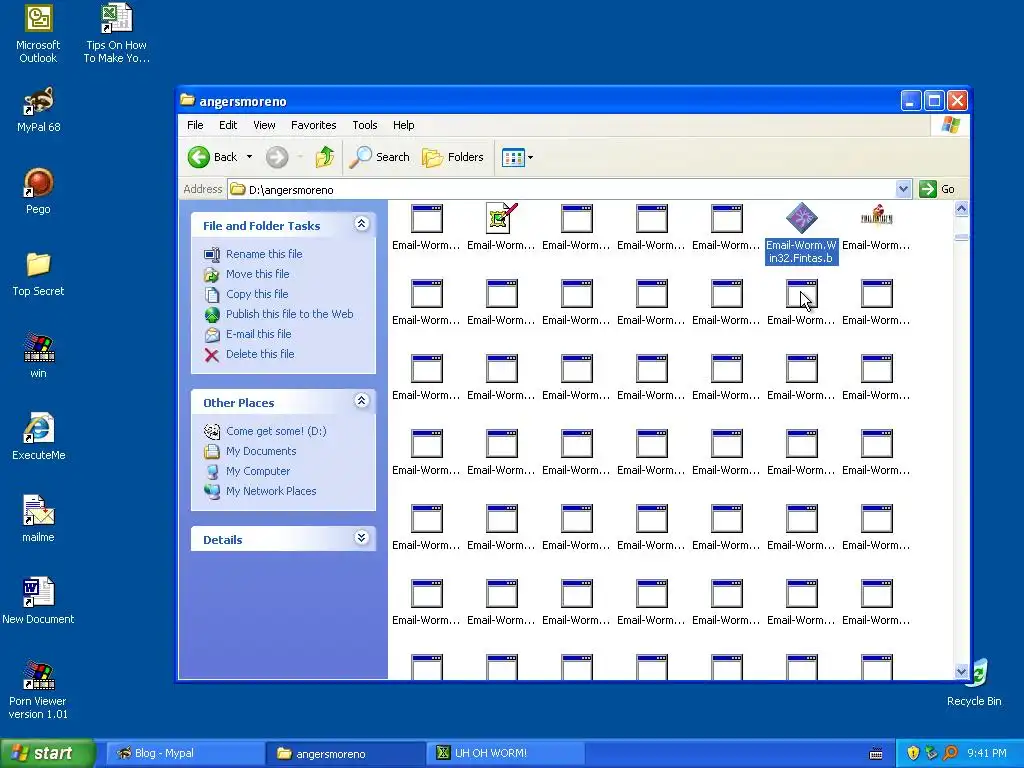Open the Tools menu
This screenshot has width=1024, height=768.
pos(364,125)
